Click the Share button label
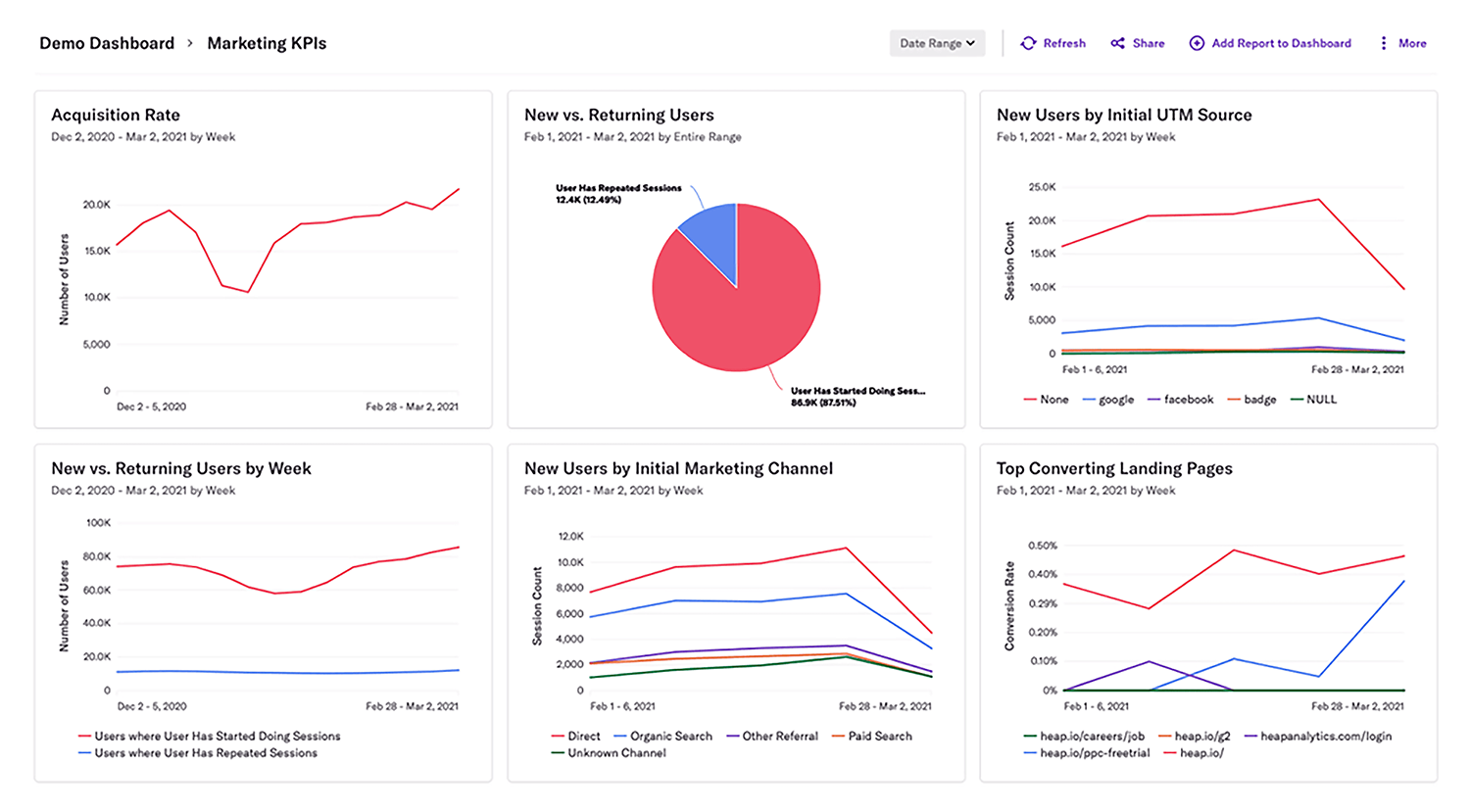Screen dimensions: 1470x812 (1149, 43)
